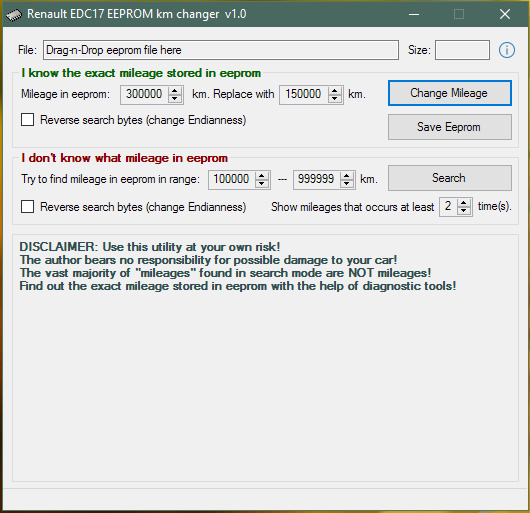Click the blue info icon
The height and width of the screenshot is (513, 530).
coord(507,50)
